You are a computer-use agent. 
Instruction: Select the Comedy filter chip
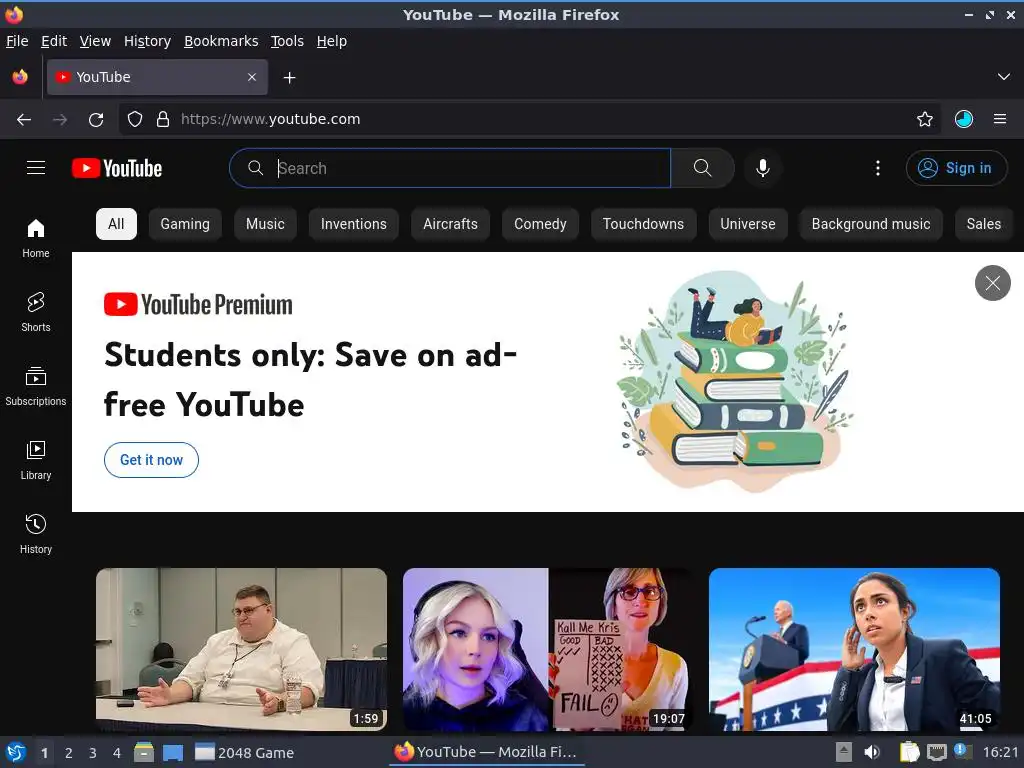540,224
